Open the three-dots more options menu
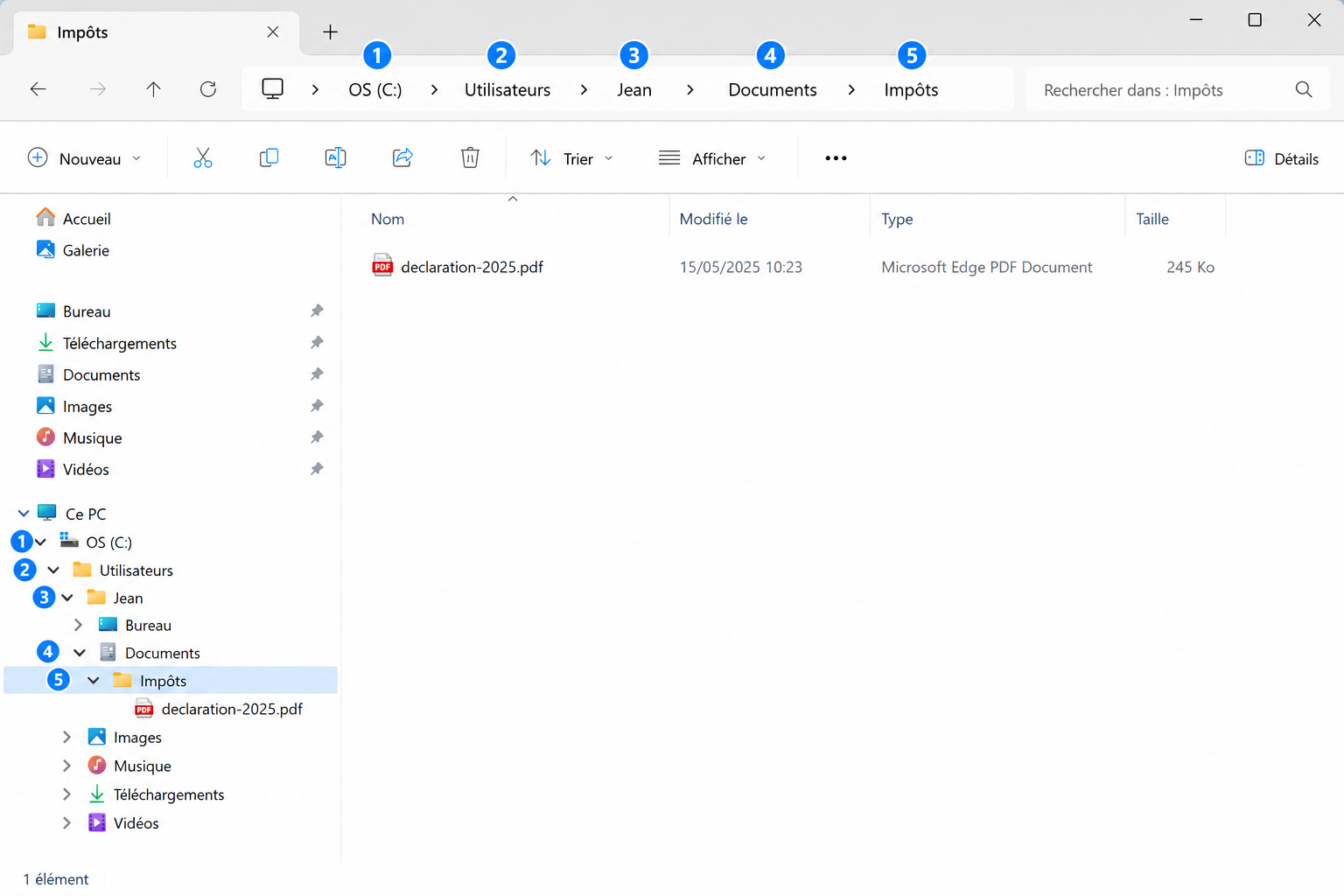This screenshot has width=1344, height=896. coord(836,158)
